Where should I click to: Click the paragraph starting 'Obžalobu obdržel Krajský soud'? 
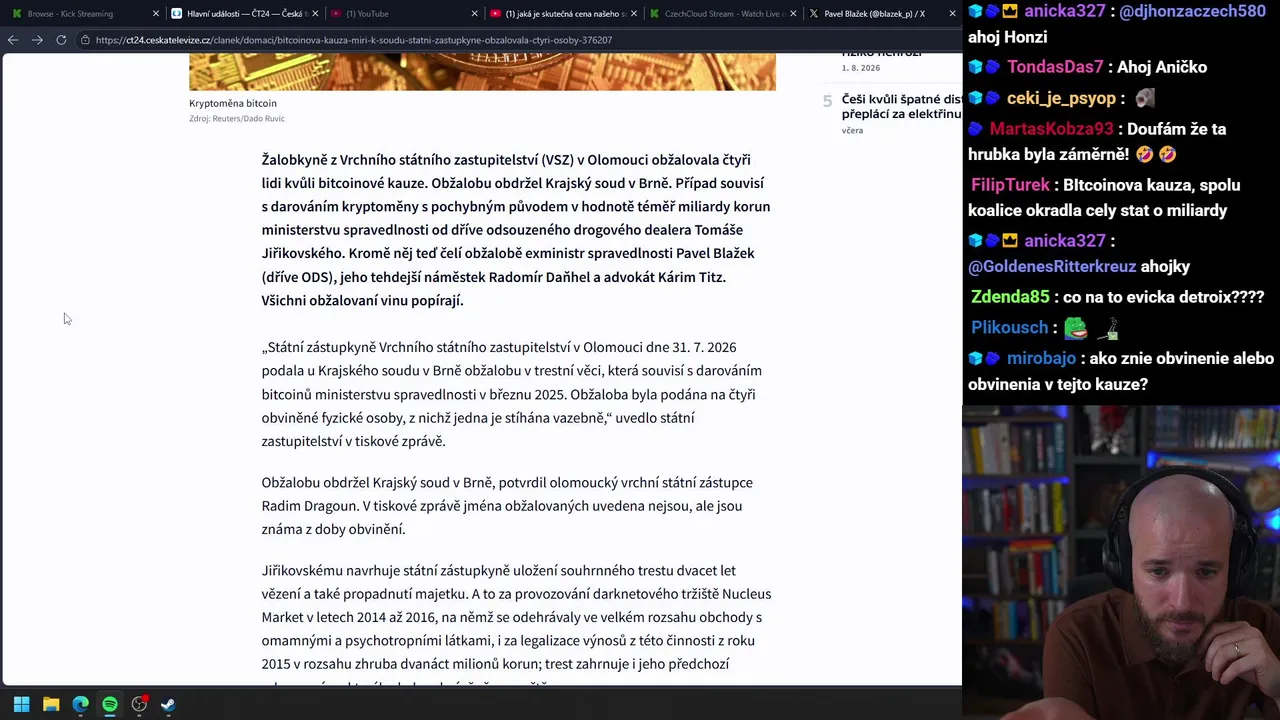pos(507,506)
